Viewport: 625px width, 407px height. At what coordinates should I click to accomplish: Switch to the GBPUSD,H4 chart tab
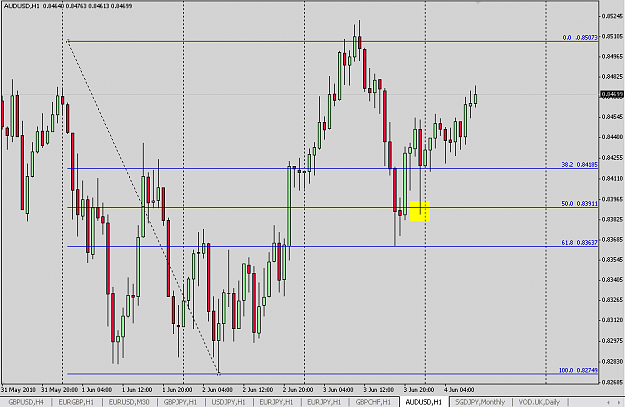(26, 402)
